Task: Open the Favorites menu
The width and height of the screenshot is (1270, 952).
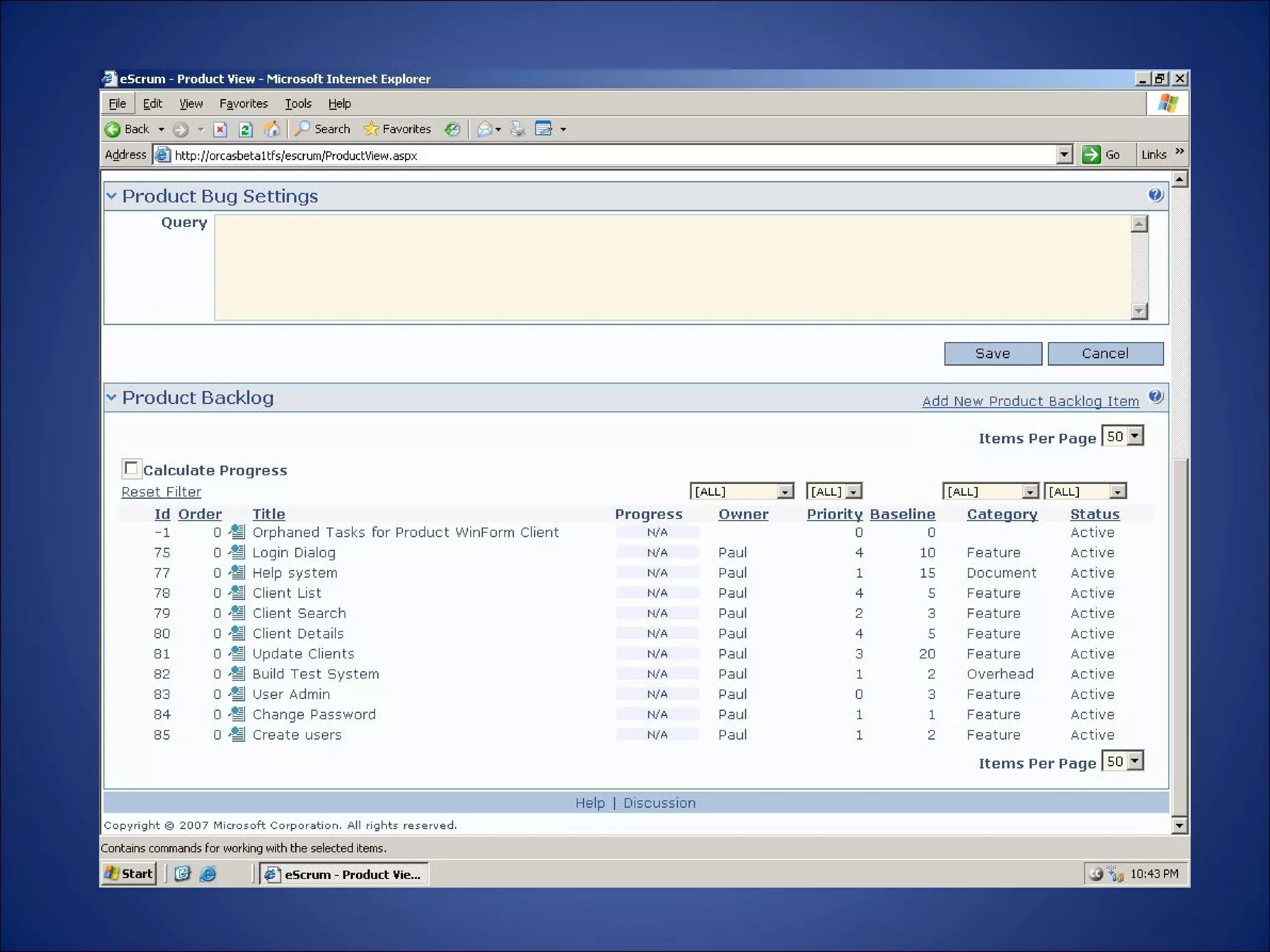Action: [x=243, y=104]
